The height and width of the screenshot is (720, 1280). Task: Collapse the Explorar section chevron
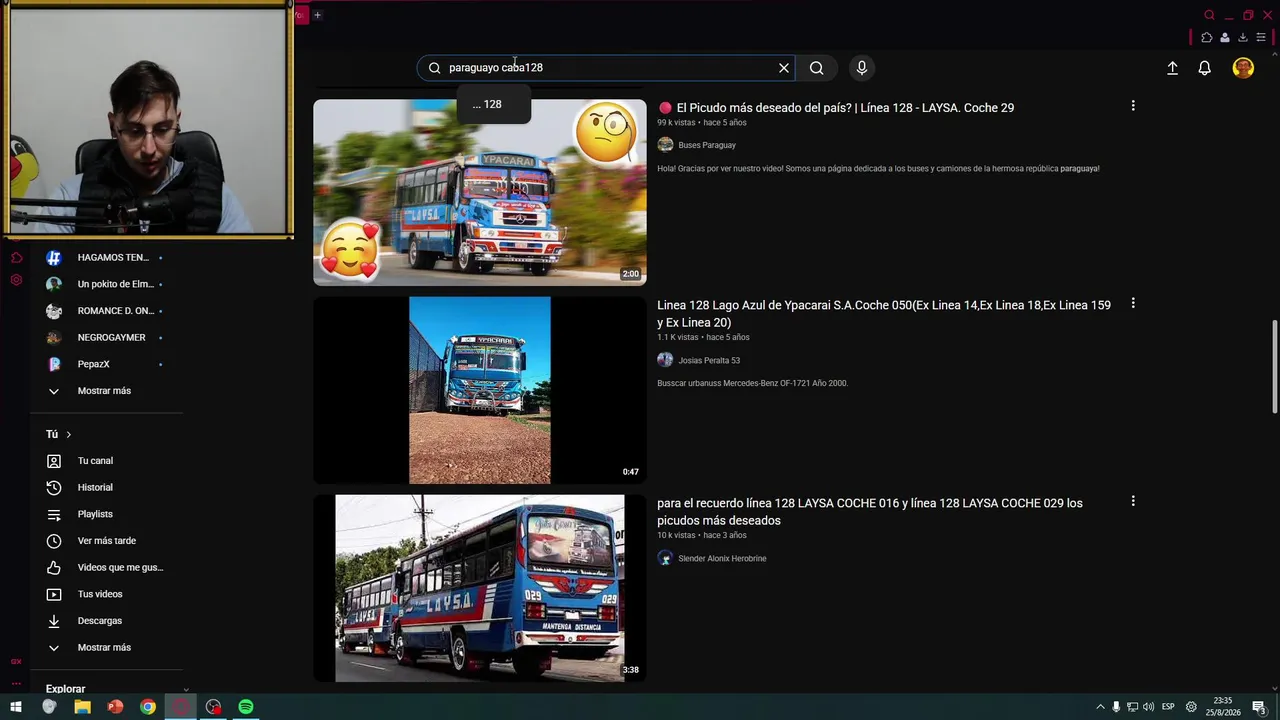[185, 689]
